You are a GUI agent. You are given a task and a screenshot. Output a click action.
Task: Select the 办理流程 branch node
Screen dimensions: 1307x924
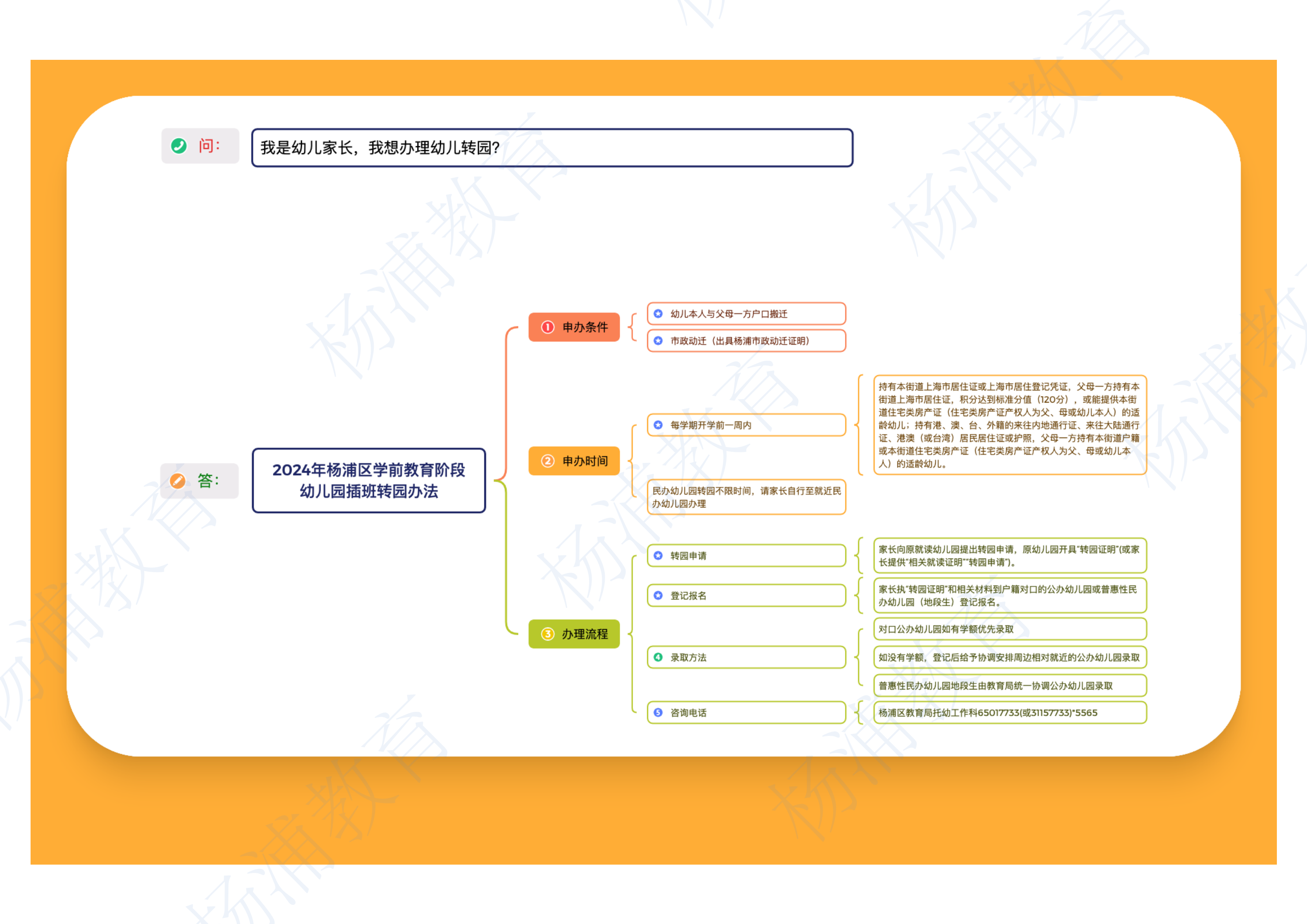(574, 634)
